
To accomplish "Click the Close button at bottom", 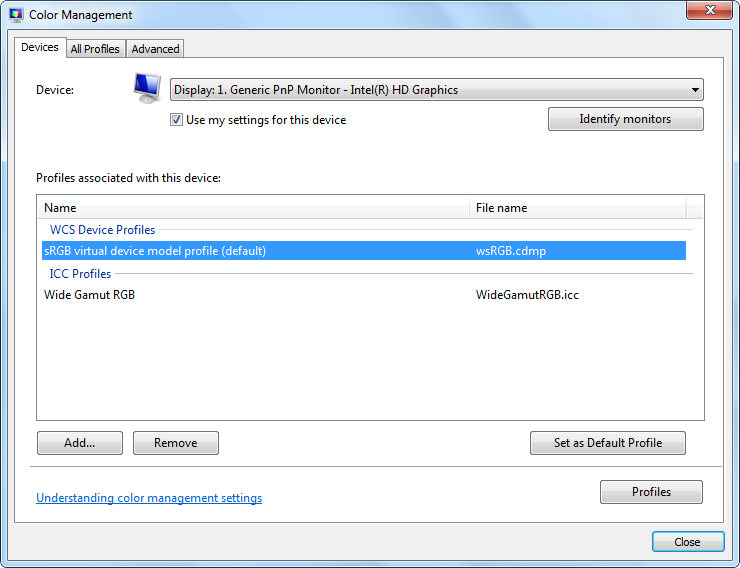I will [688, 542].
